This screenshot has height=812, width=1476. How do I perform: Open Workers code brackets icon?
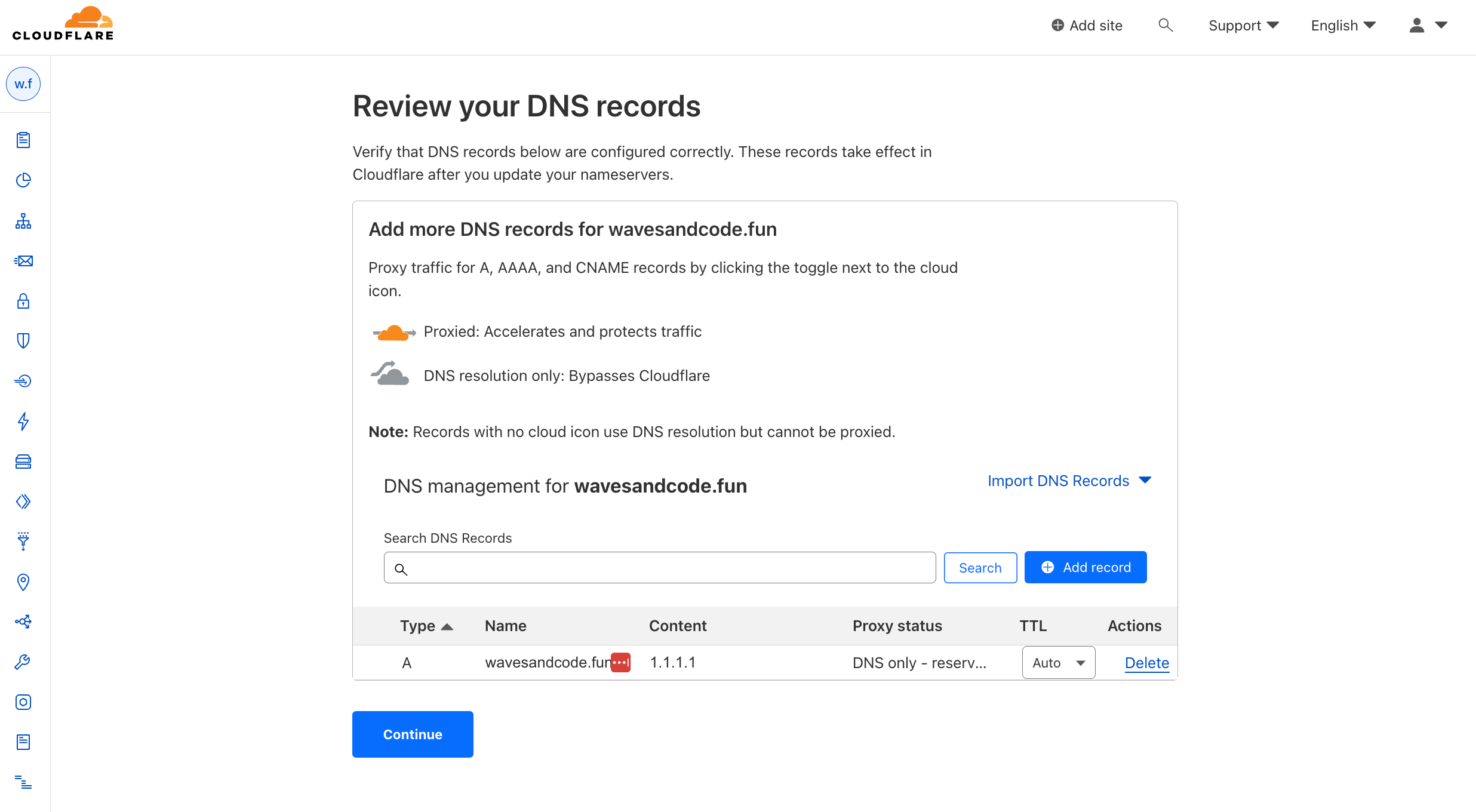click(x=23, y=502)
